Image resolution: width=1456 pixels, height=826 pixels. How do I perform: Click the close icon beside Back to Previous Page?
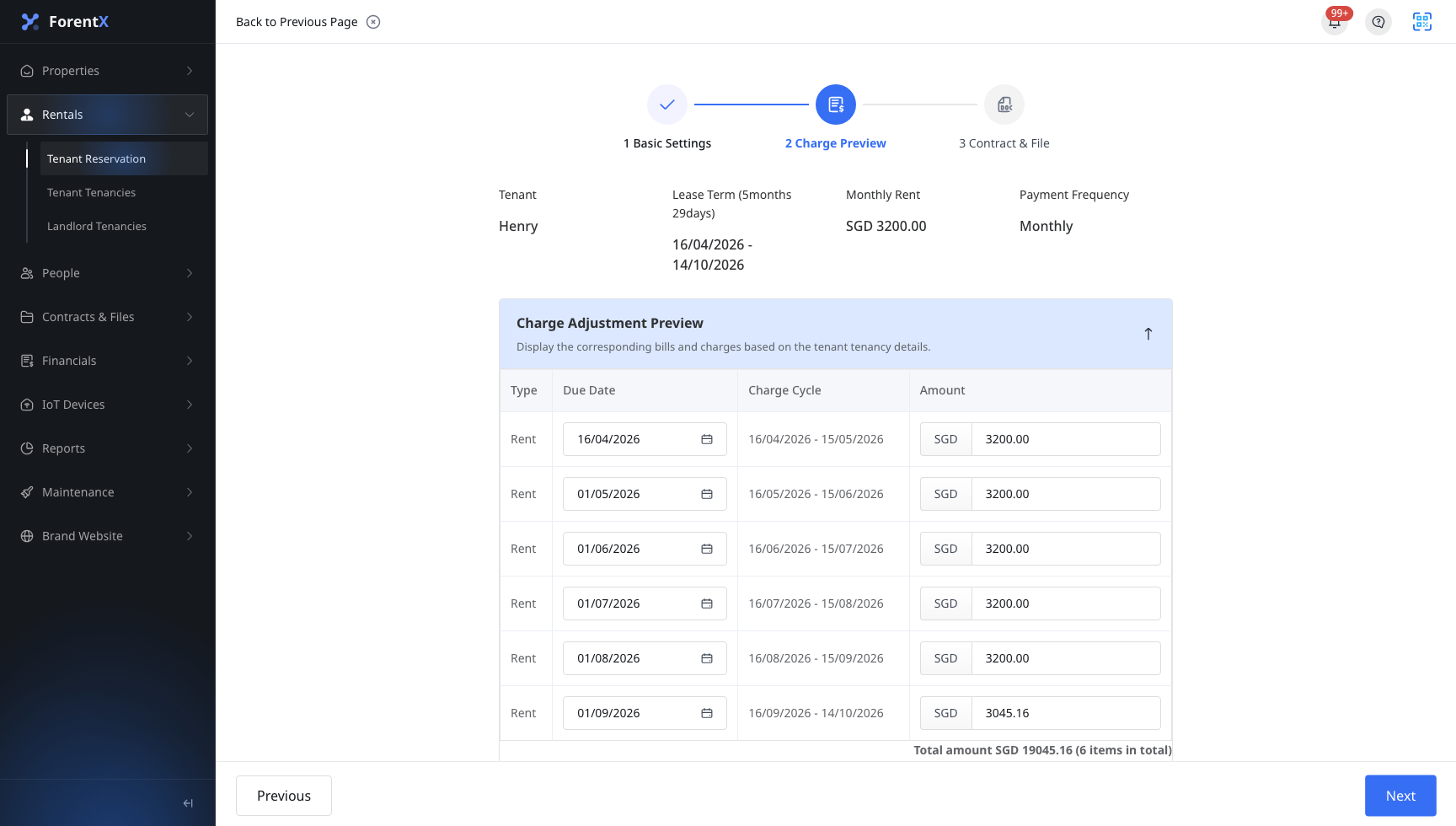click(373, 22)
